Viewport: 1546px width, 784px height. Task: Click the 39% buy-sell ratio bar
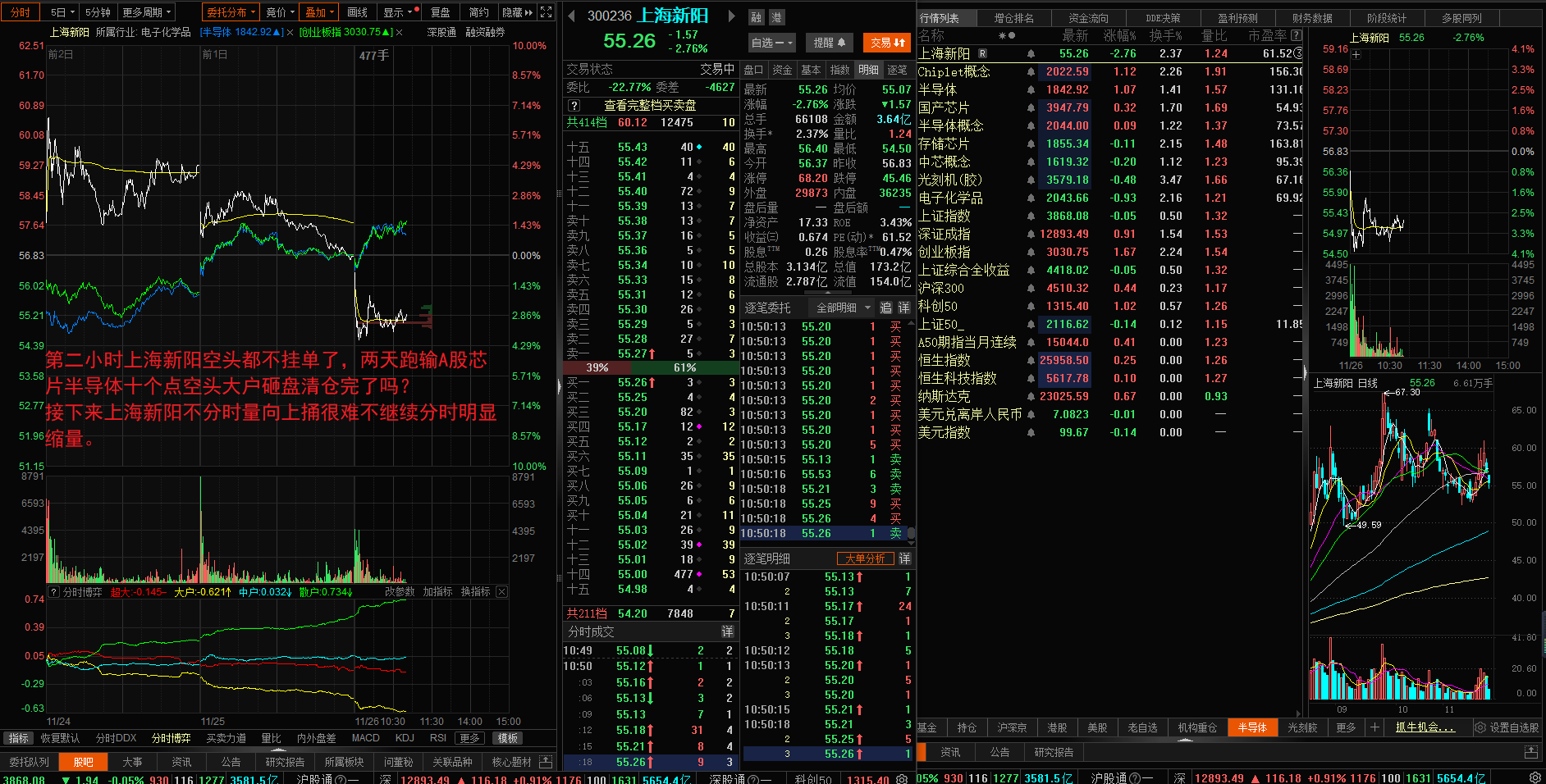pyautogui.click(x=597, y=367)
